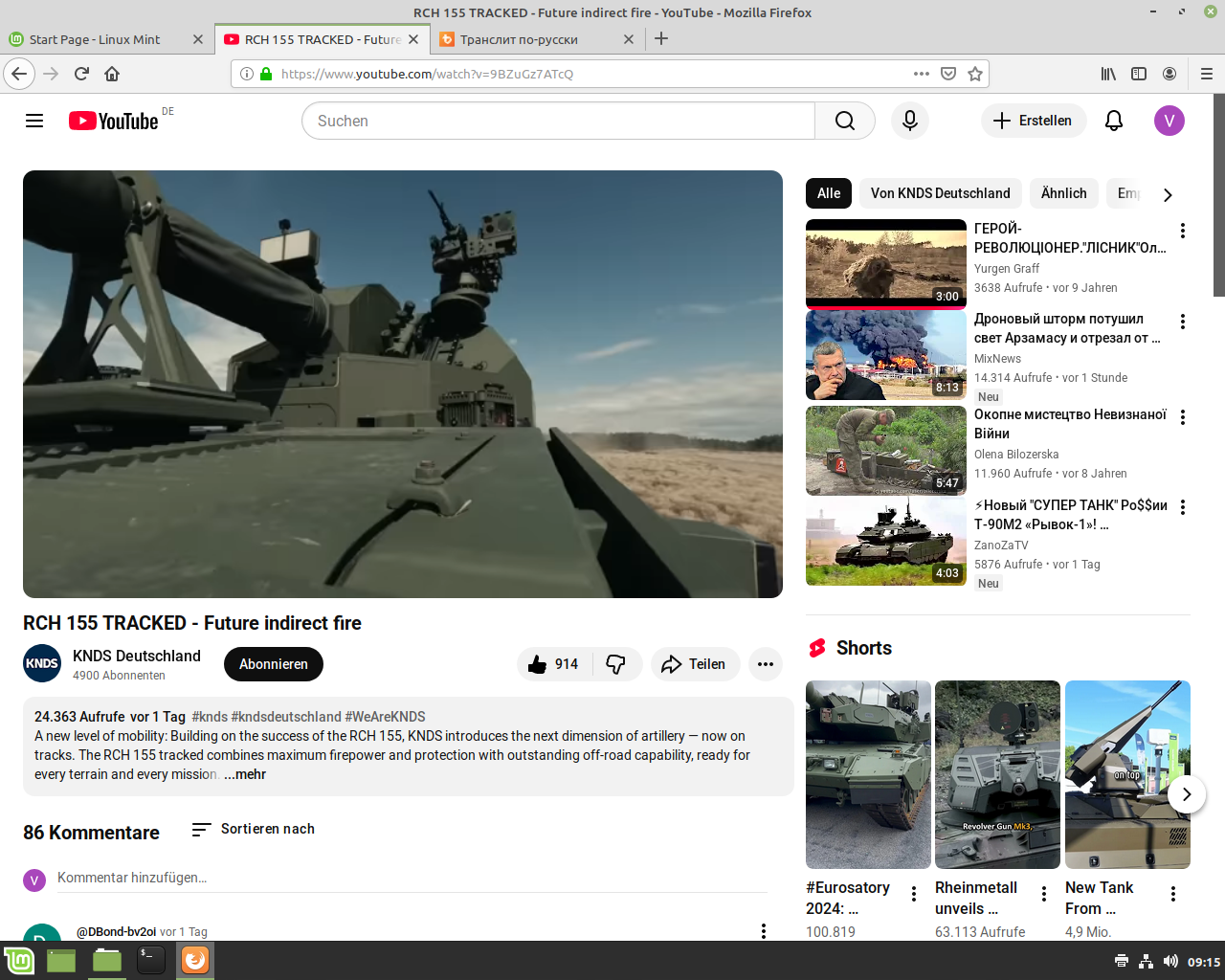Reload the current page
The width and height of the screenshot is (1225, 980).
(81, 74)
